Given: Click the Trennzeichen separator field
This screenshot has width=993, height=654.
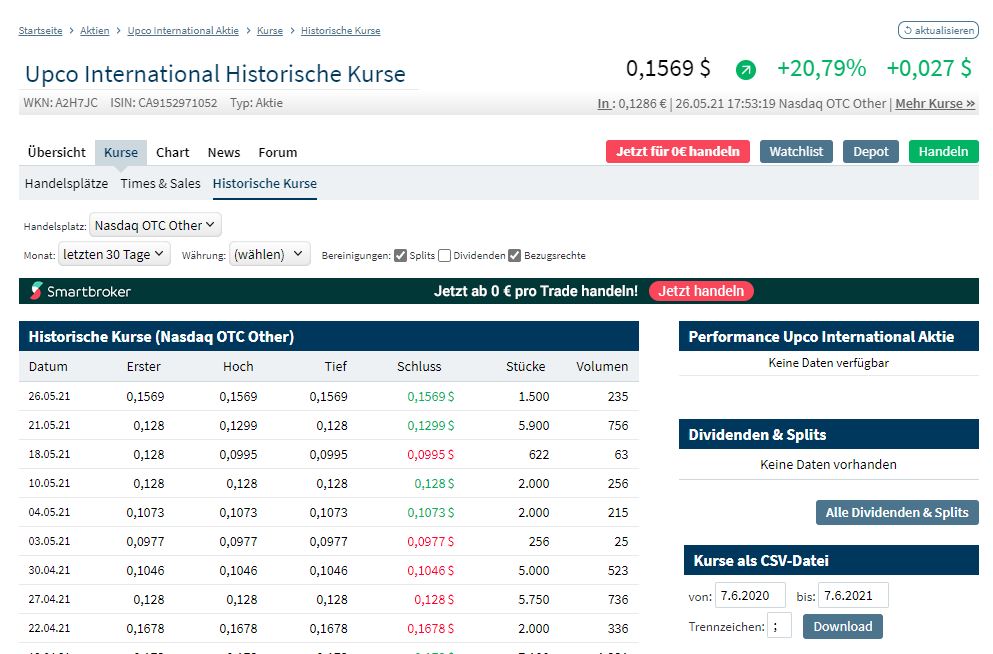Looking at the screenshot, I should click(x=779, y=626).
